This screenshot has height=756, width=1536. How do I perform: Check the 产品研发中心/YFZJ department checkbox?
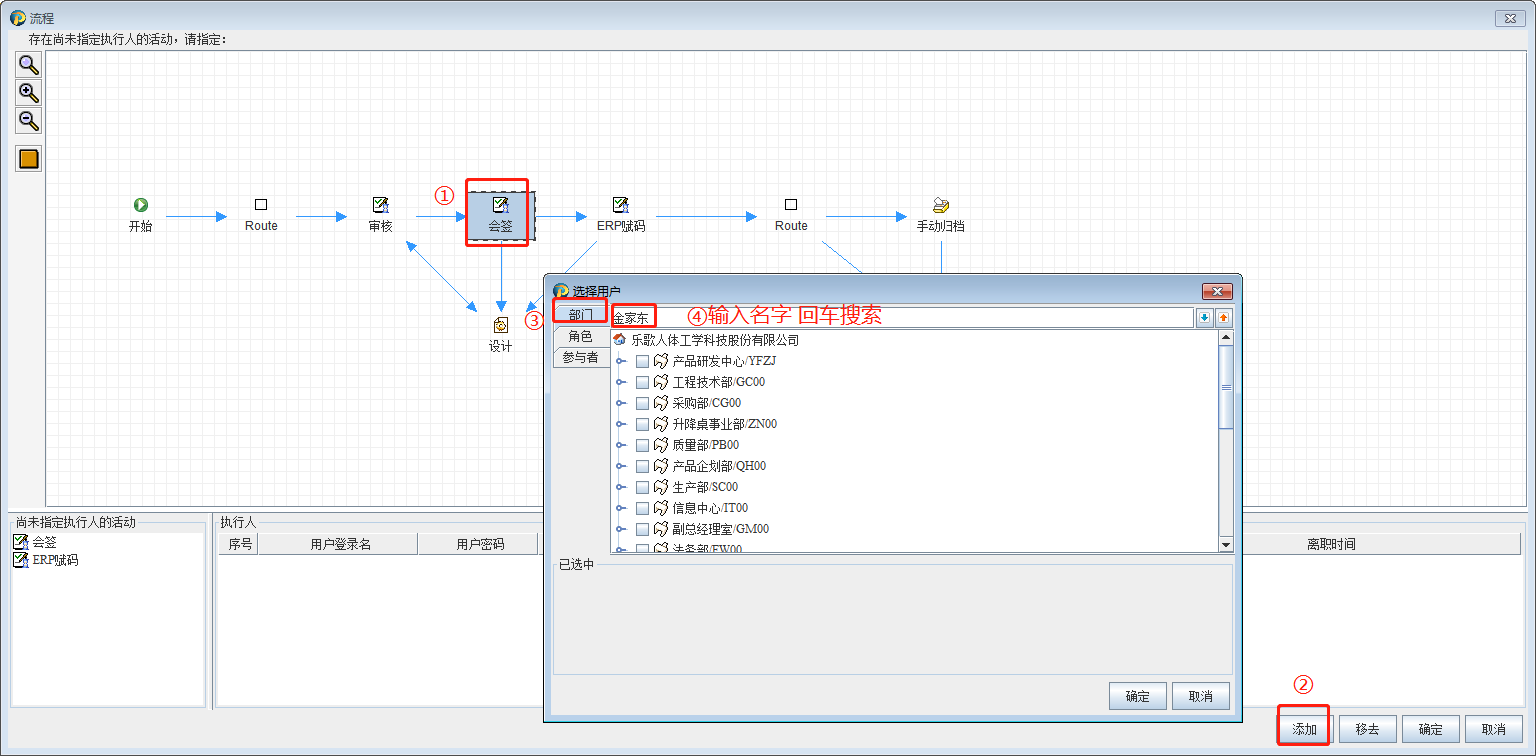click(x=641, y=361)
